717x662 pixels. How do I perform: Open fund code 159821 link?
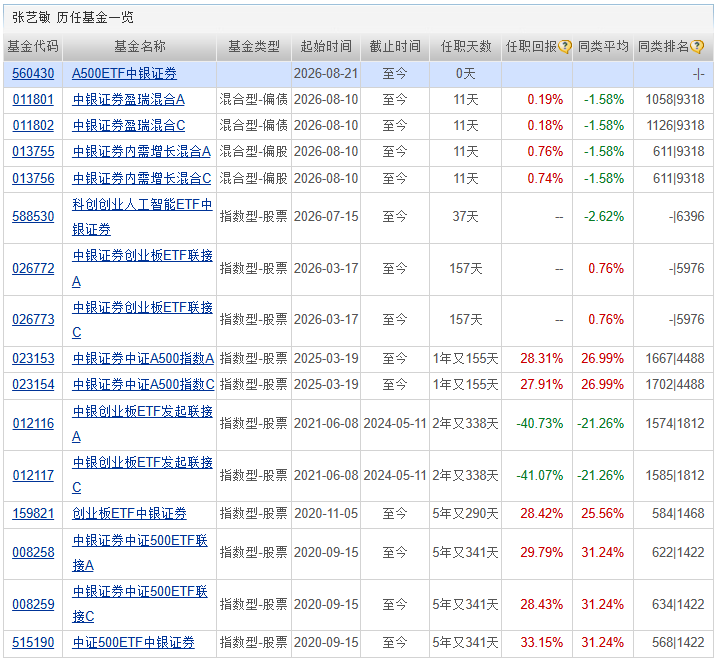33,513
